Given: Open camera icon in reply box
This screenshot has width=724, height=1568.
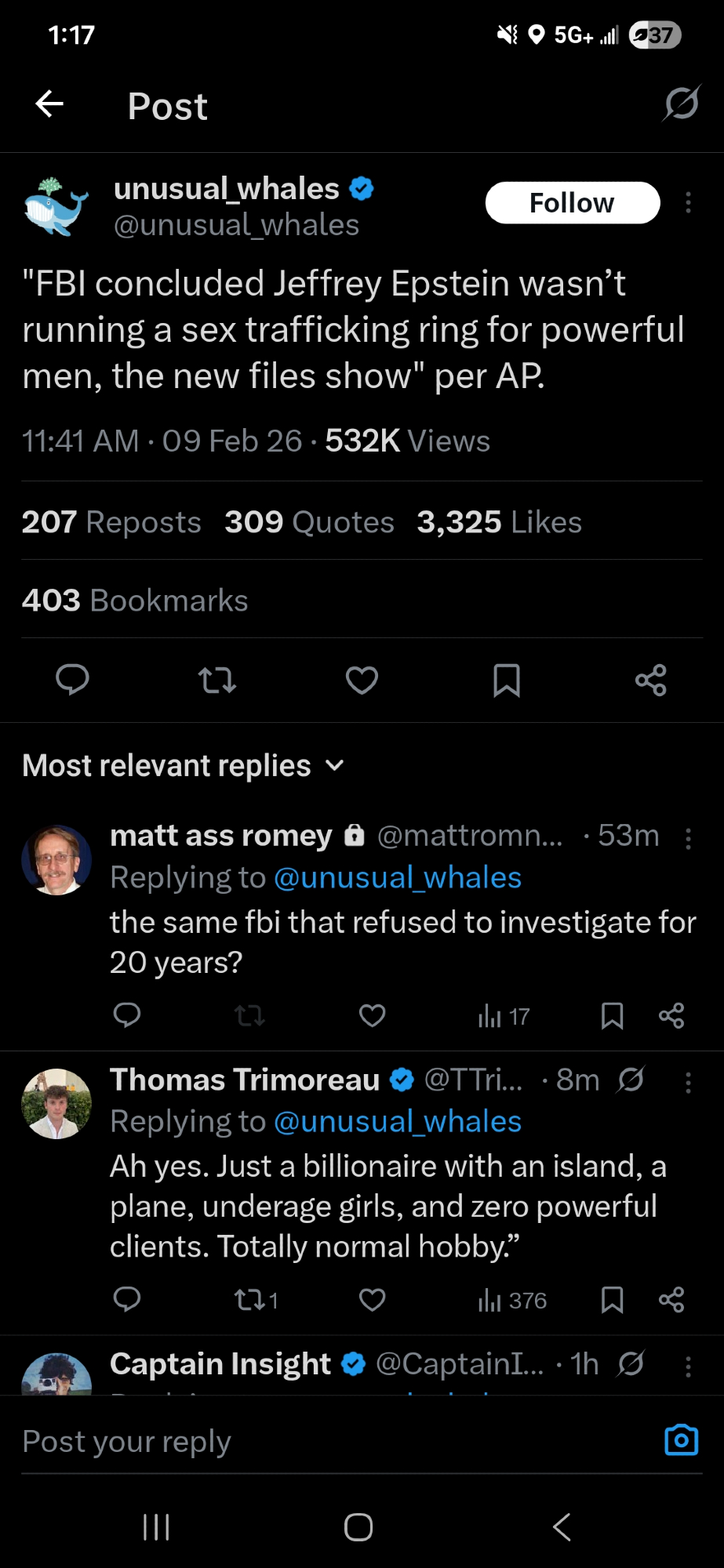Looking at the screenshot, I should [x=681, y=1440].
